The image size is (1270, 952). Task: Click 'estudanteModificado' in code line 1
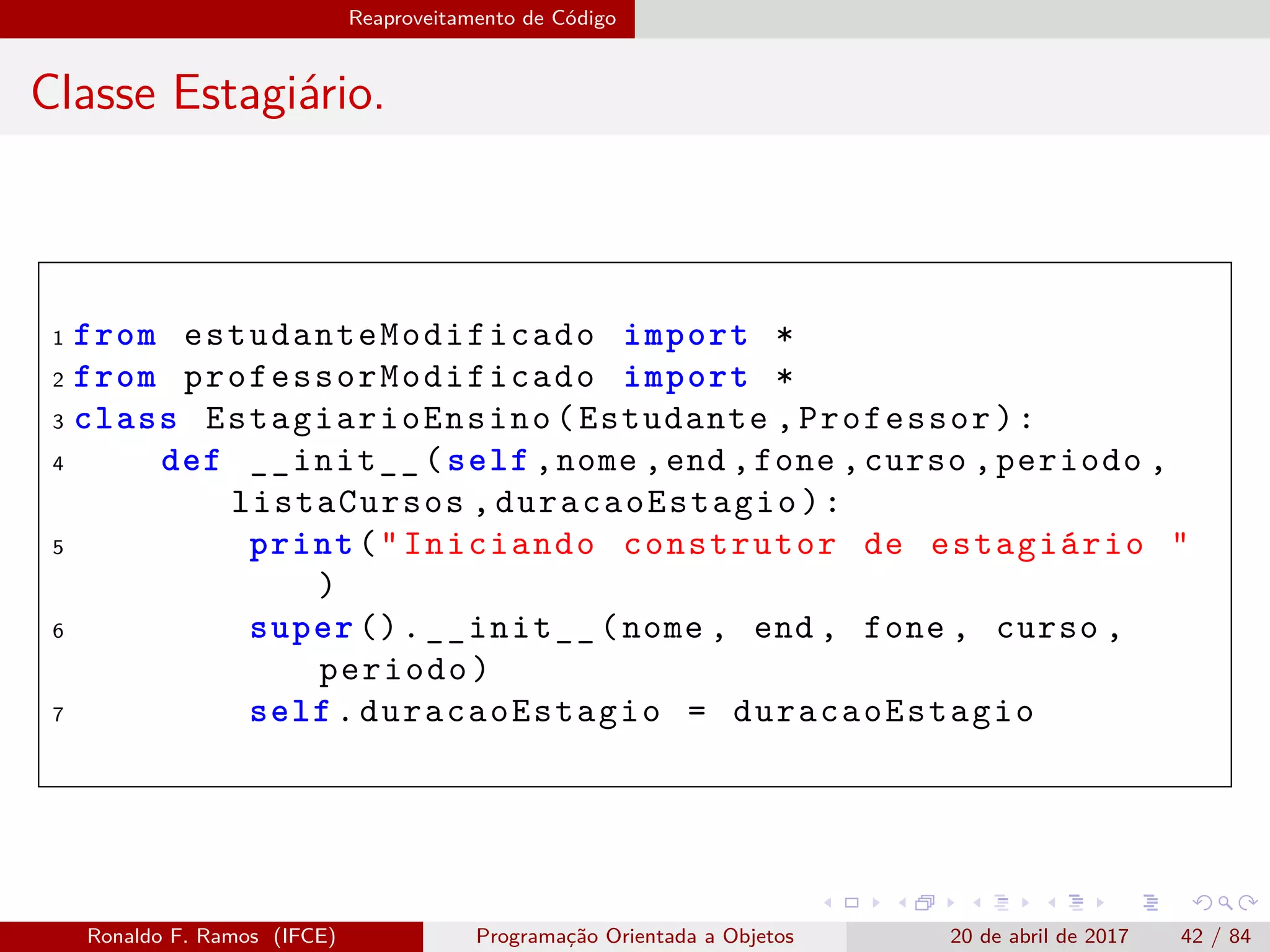pyautogui.click(x=389, y=335)
